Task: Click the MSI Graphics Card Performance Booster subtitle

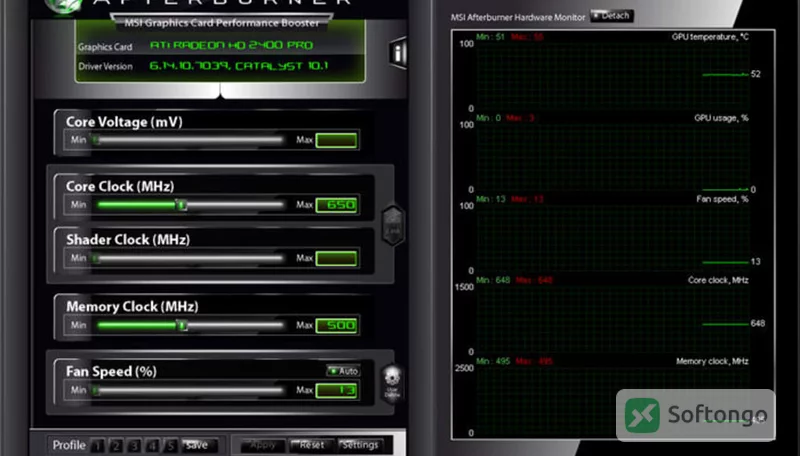Action: (222, 23)
